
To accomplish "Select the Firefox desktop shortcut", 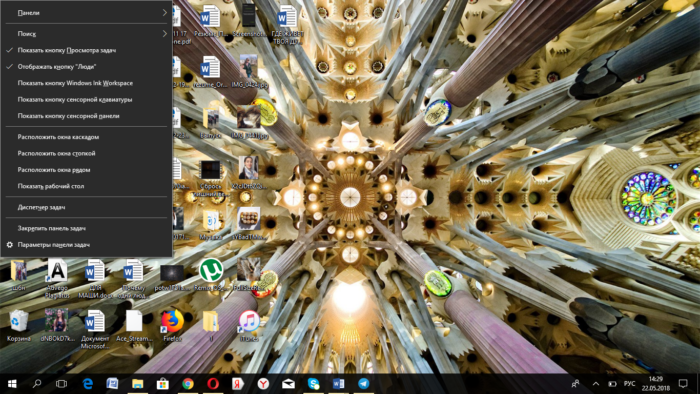I will click(x=172, y=326).
